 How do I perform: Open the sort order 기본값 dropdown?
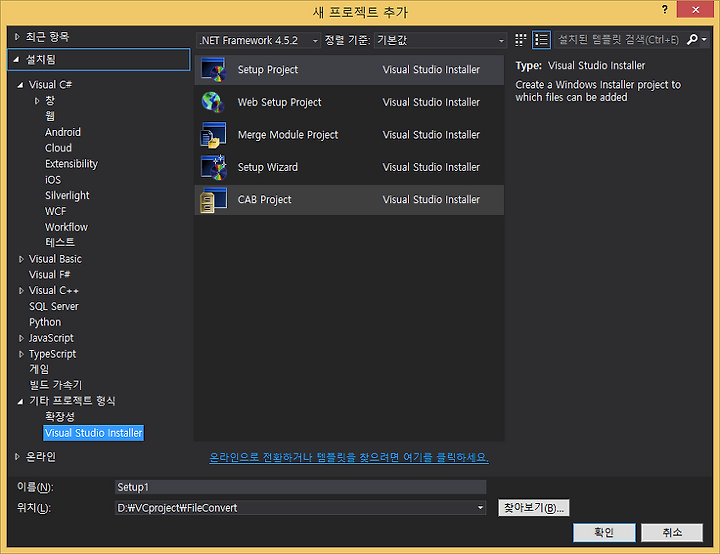440,40
